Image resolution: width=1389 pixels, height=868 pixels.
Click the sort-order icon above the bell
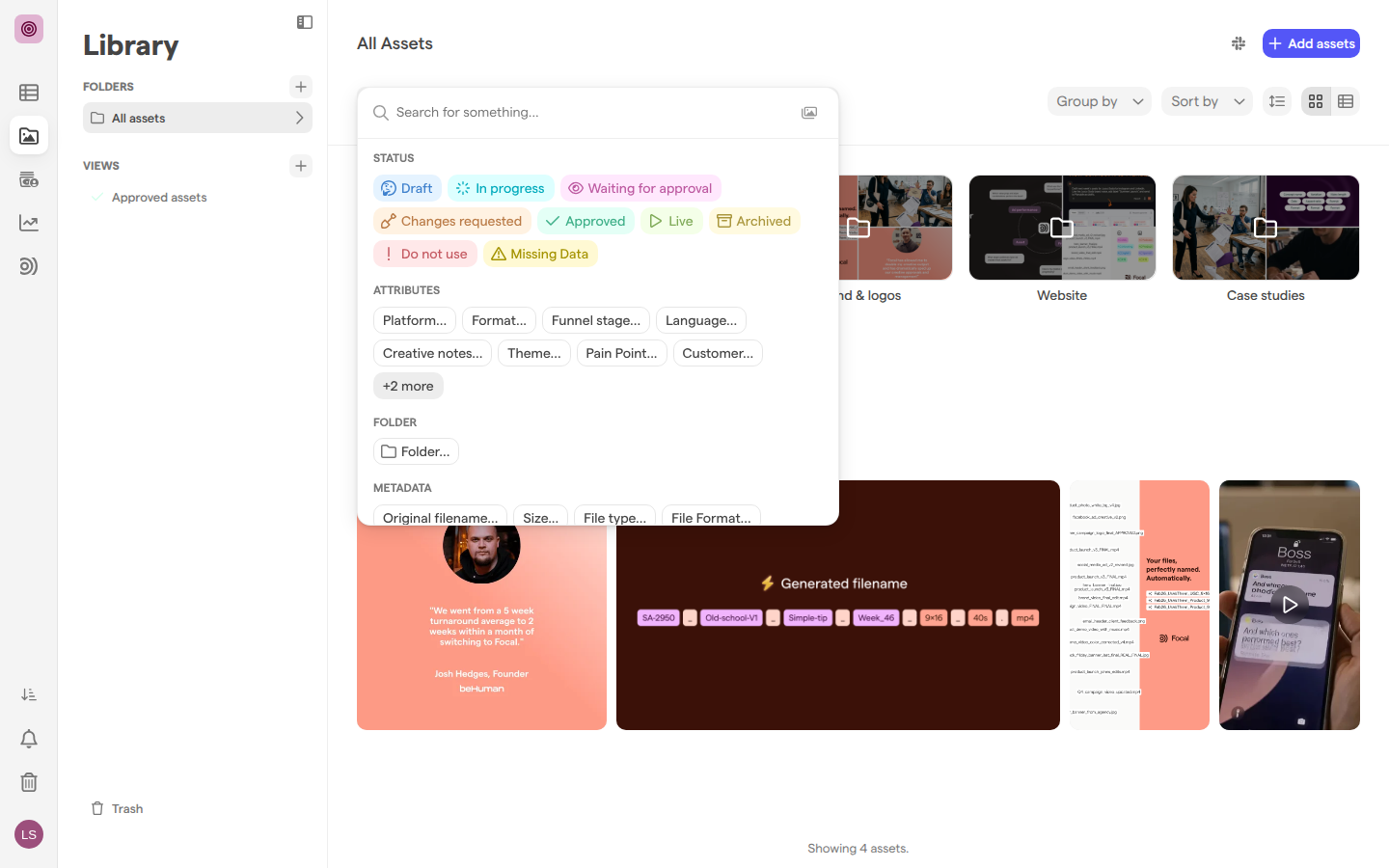pos(29,694)
